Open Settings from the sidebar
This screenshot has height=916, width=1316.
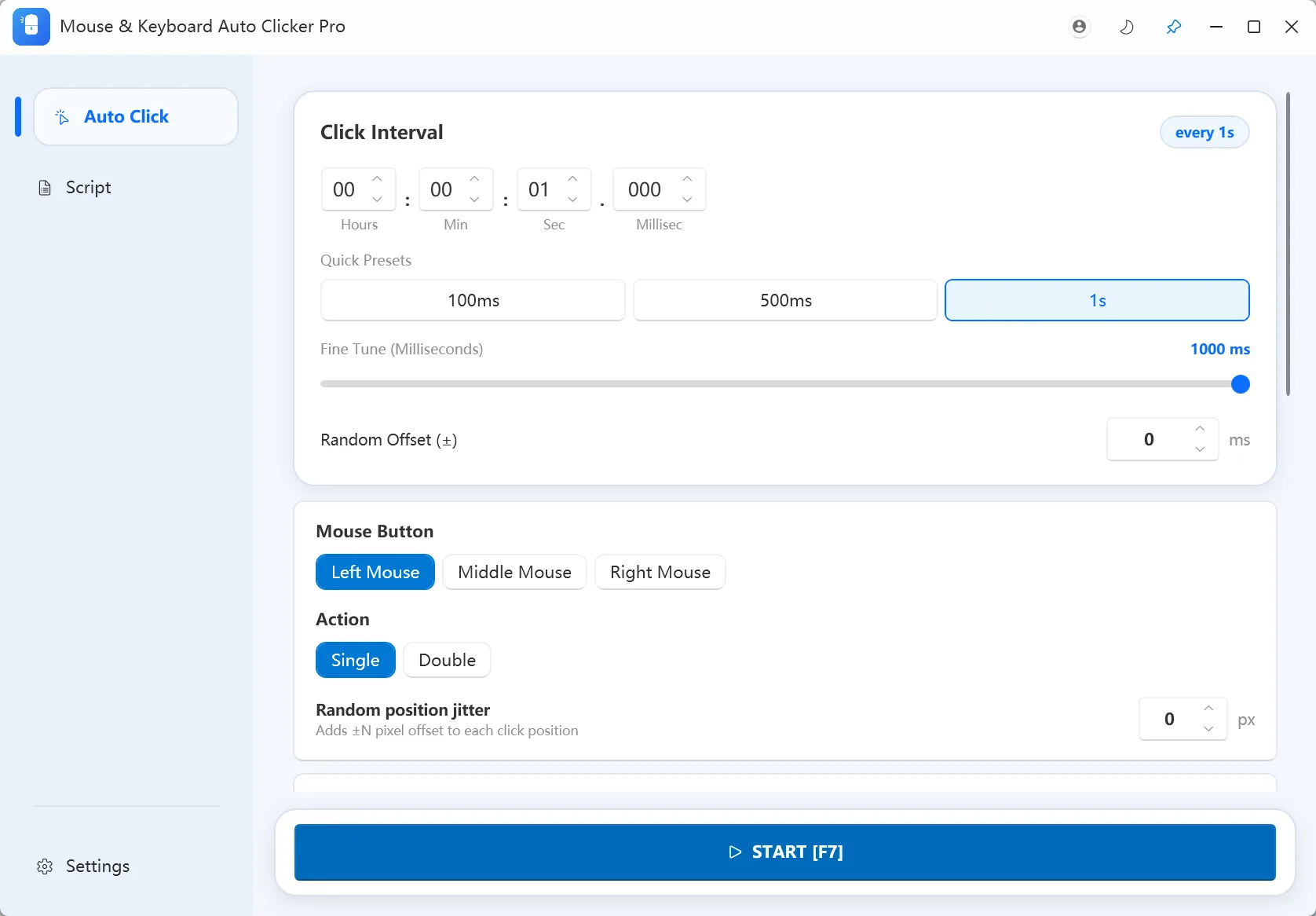[x=83, y=866]
